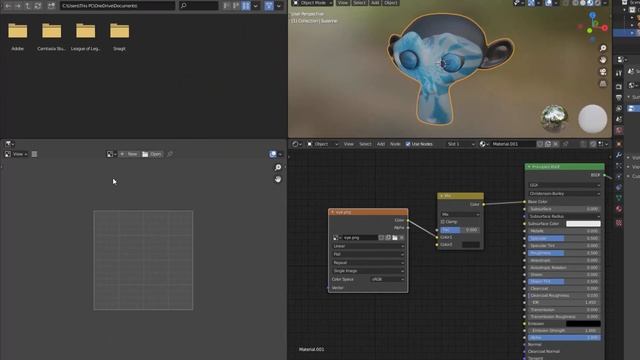Toggle file browser filter button
The image size is (640, 360).
click(269, 6)
